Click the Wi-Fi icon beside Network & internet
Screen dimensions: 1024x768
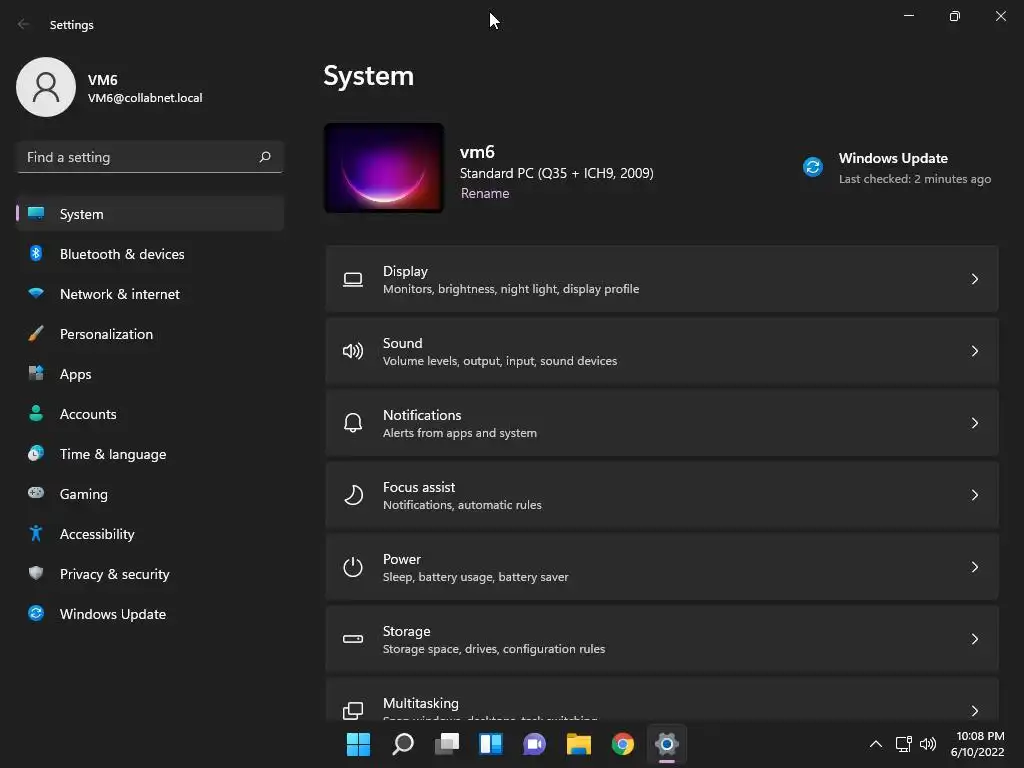click(36, 293)
